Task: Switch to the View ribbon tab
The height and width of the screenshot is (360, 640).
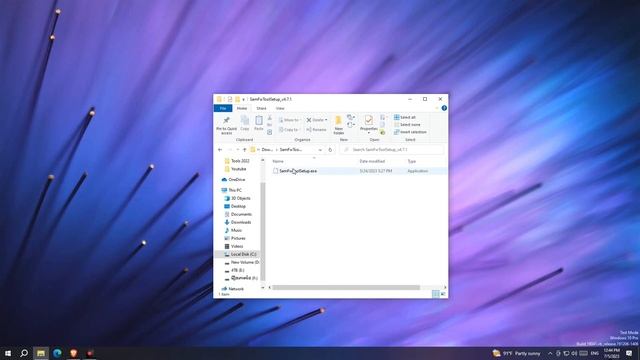Action: (x=280, y=108)
